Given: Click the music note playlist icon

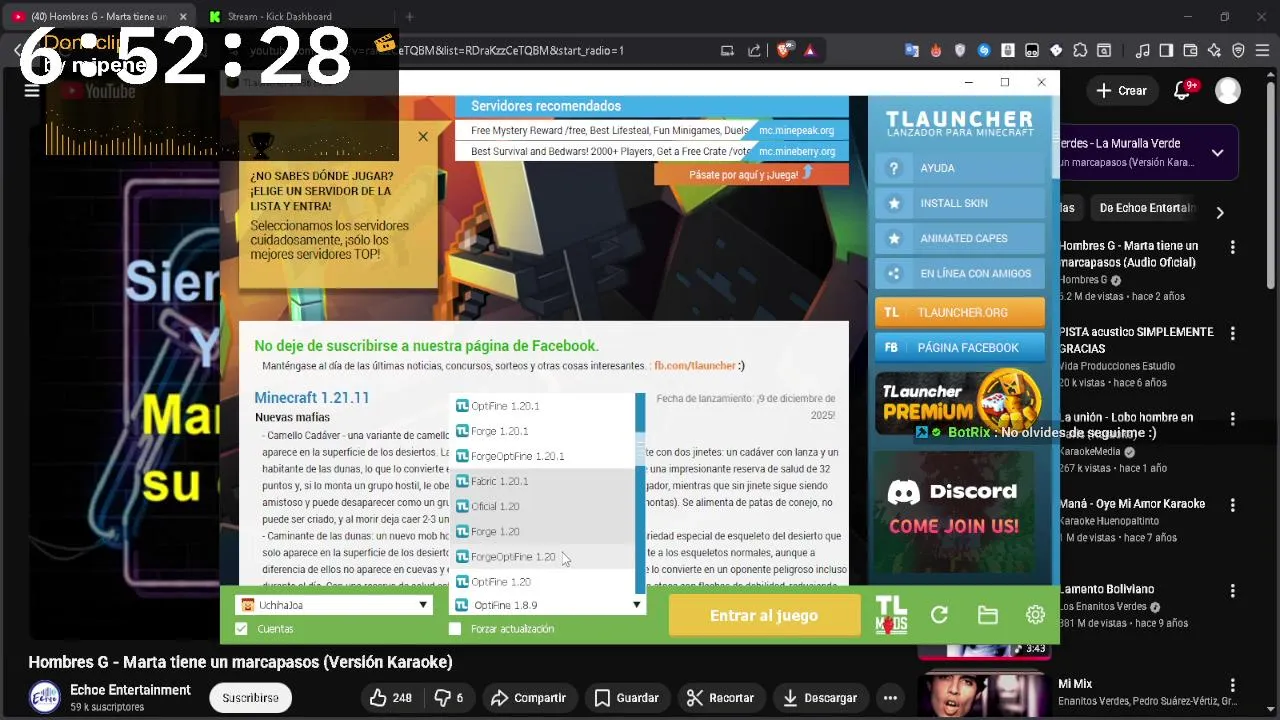Looking at the screenshot, I should 1142,50.
